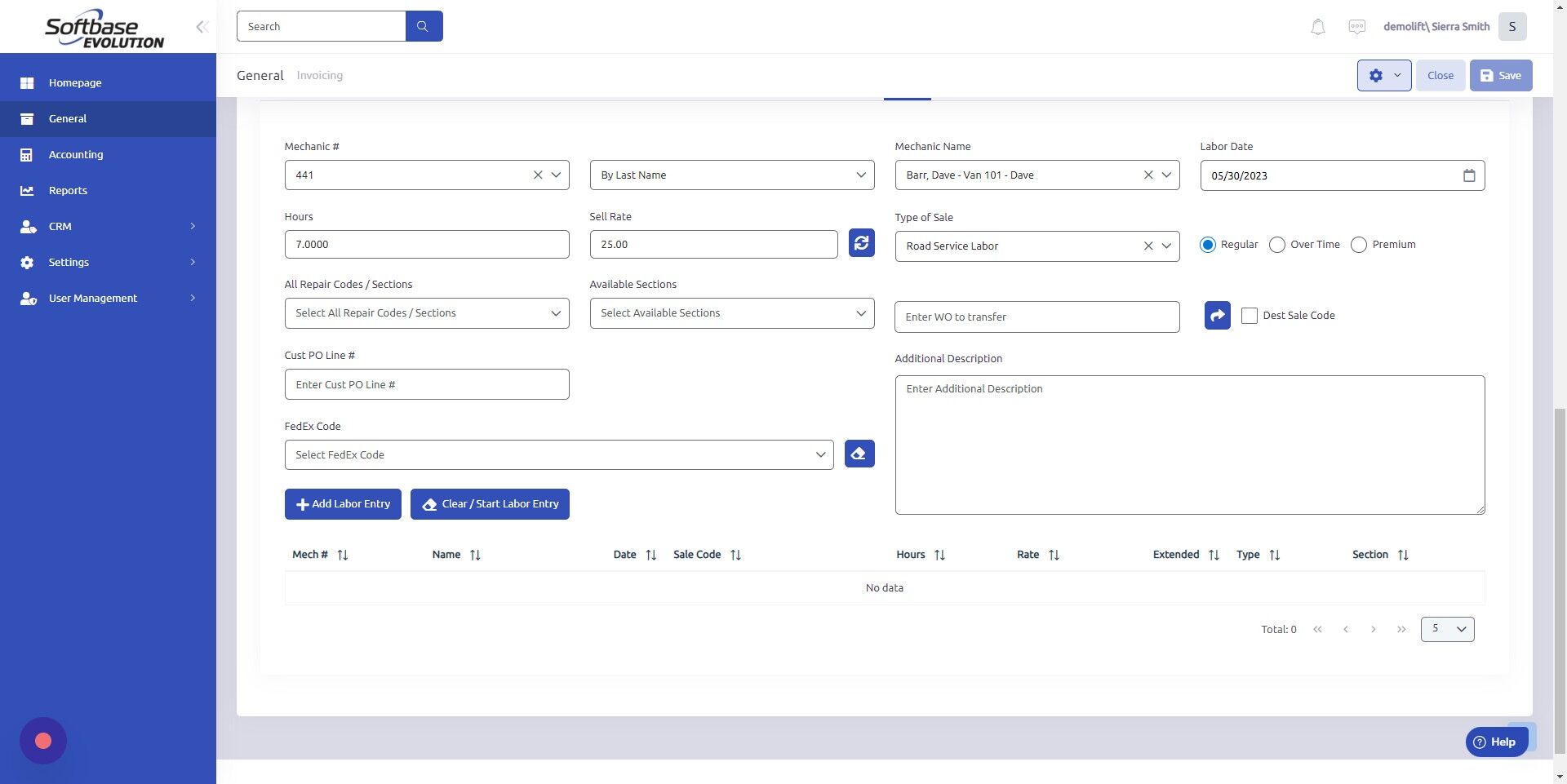Switch to the Invoicing tab
The image size is (1567, 784).
[319, 75]
